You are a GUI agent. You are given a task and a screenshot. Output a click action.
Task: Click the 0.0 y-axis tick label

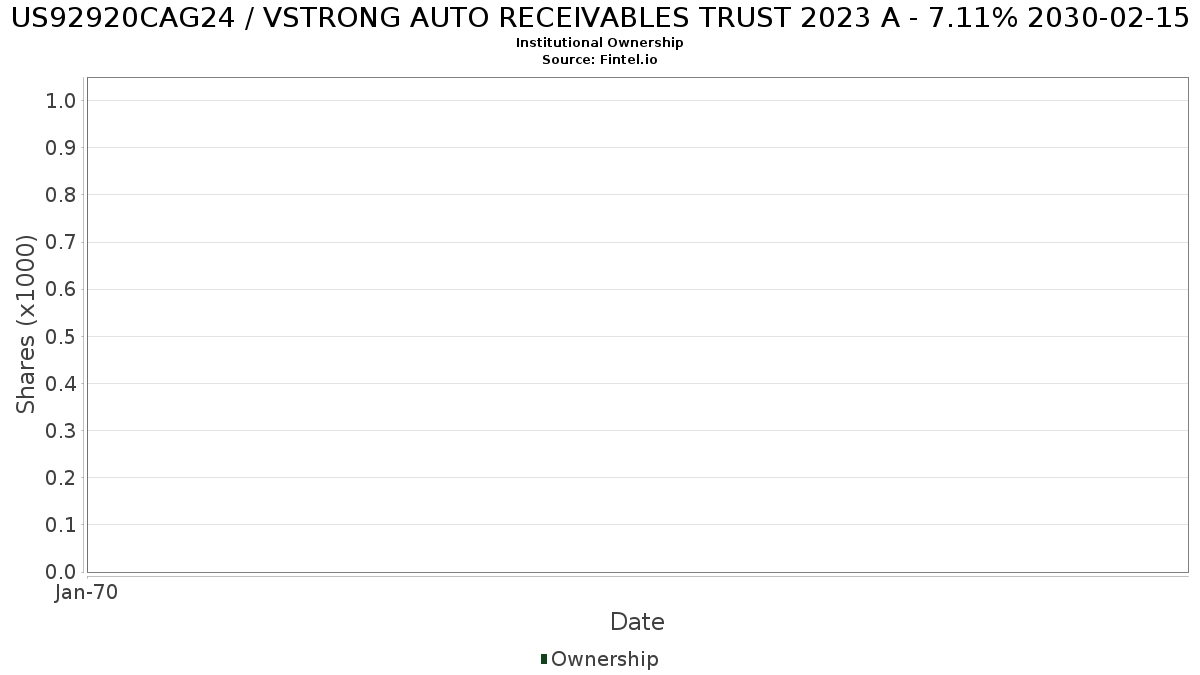point(61,572)
